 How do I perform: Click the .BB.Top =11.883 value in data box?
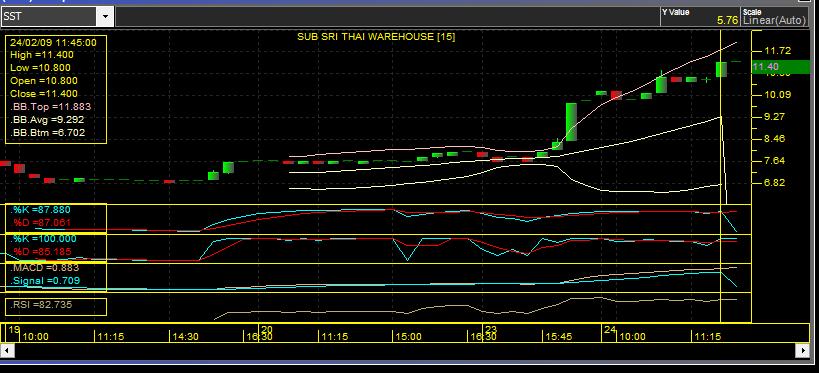51,107
